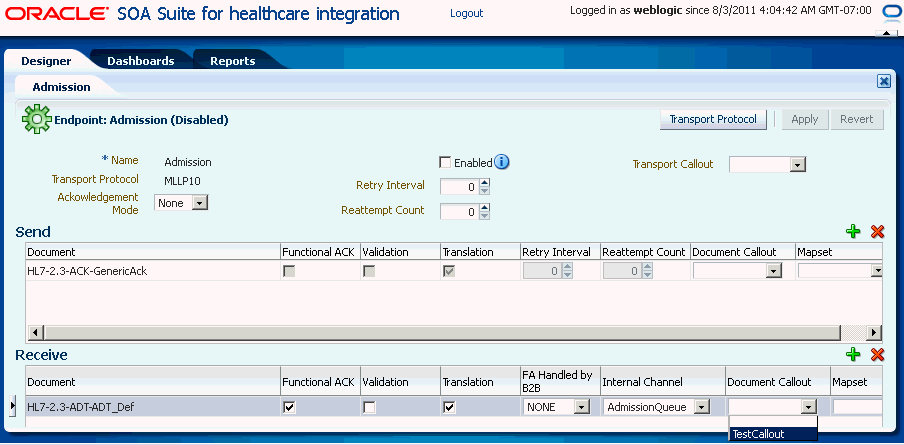The image size is (904, 445).
Task: Click the Logout link
Action: [x=466, y=13]
